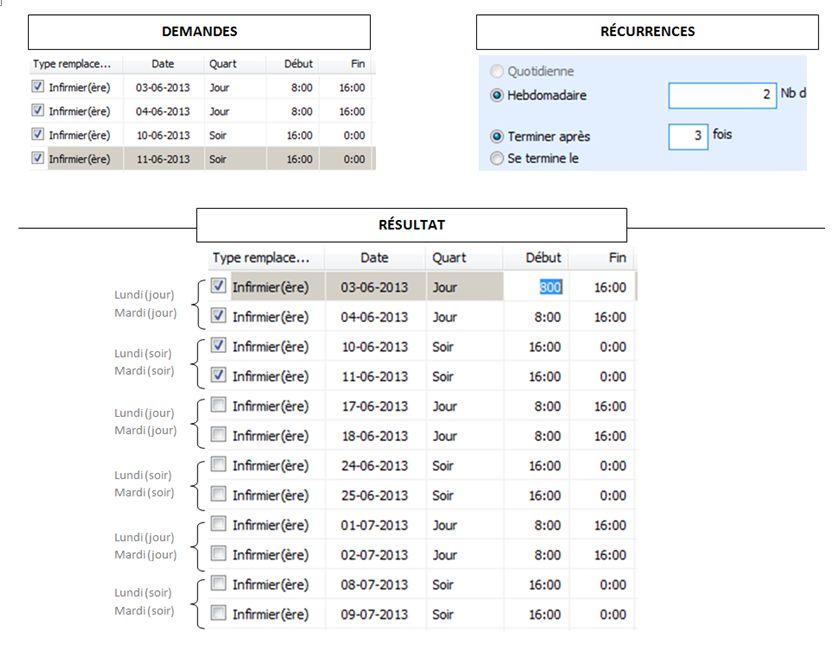Select the disabled Quotidienne radio option
Image resolution: width=840 pixels, height=645 pixels.
point(497,72)
